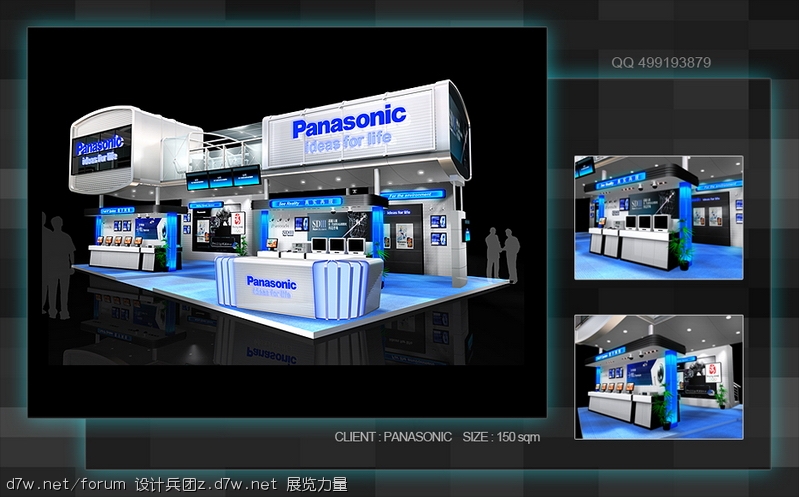The height and width of the screenshot is (497, 799).
Task: Select the lower side-view booth thumbnail
Action: [x=658, y=377]
